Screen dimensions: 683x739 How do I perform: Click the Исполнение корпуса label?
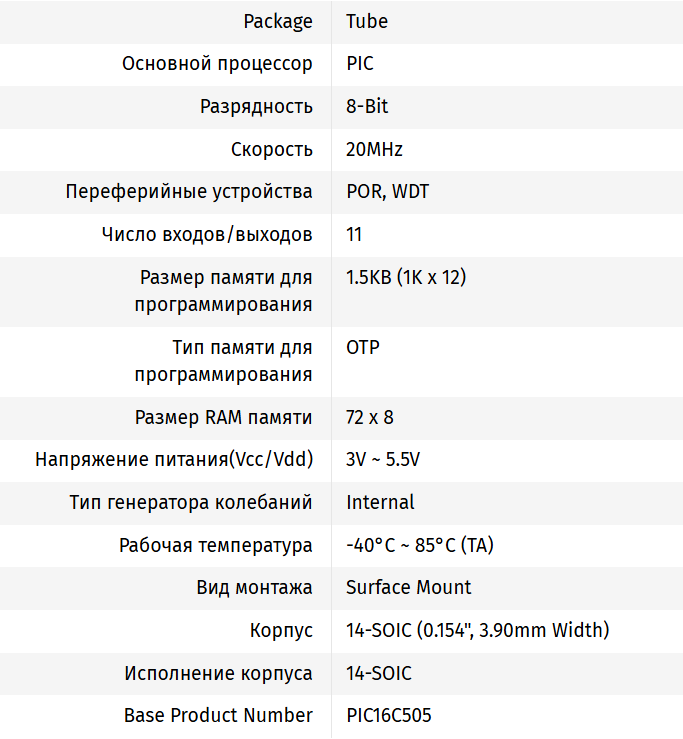[x=218, y=673]
